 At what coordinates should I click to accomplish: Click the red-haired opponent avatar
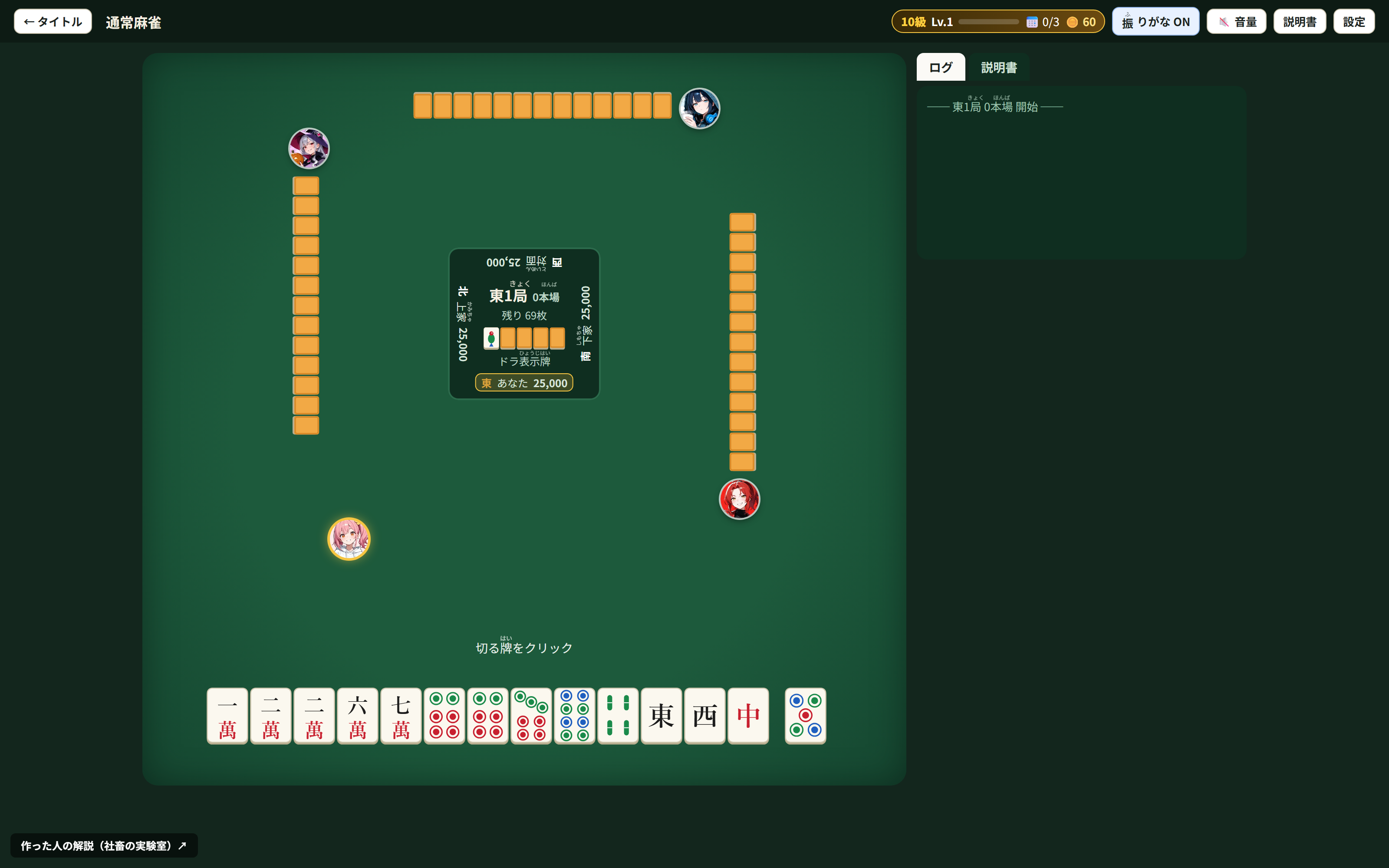point(739,499)
